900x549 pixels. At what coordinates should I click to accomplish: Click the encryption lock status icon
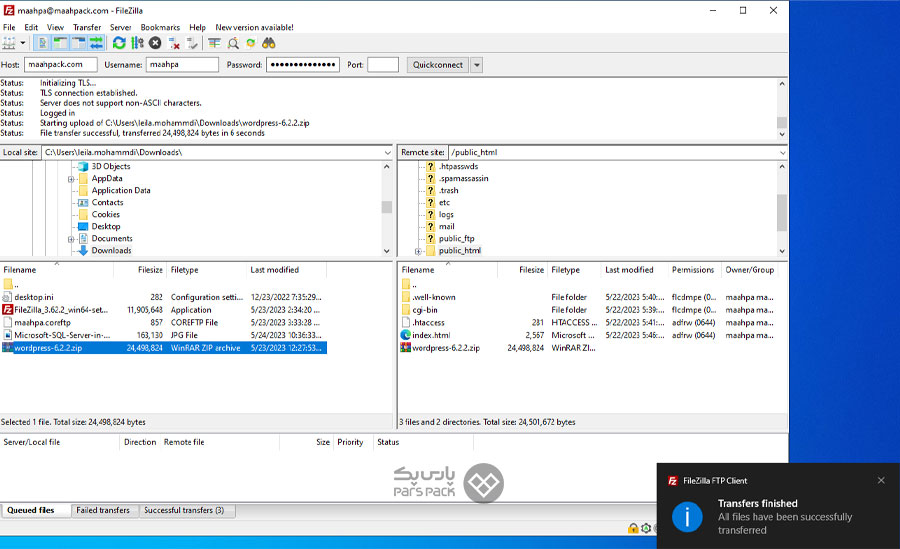(x=633, y=528)
